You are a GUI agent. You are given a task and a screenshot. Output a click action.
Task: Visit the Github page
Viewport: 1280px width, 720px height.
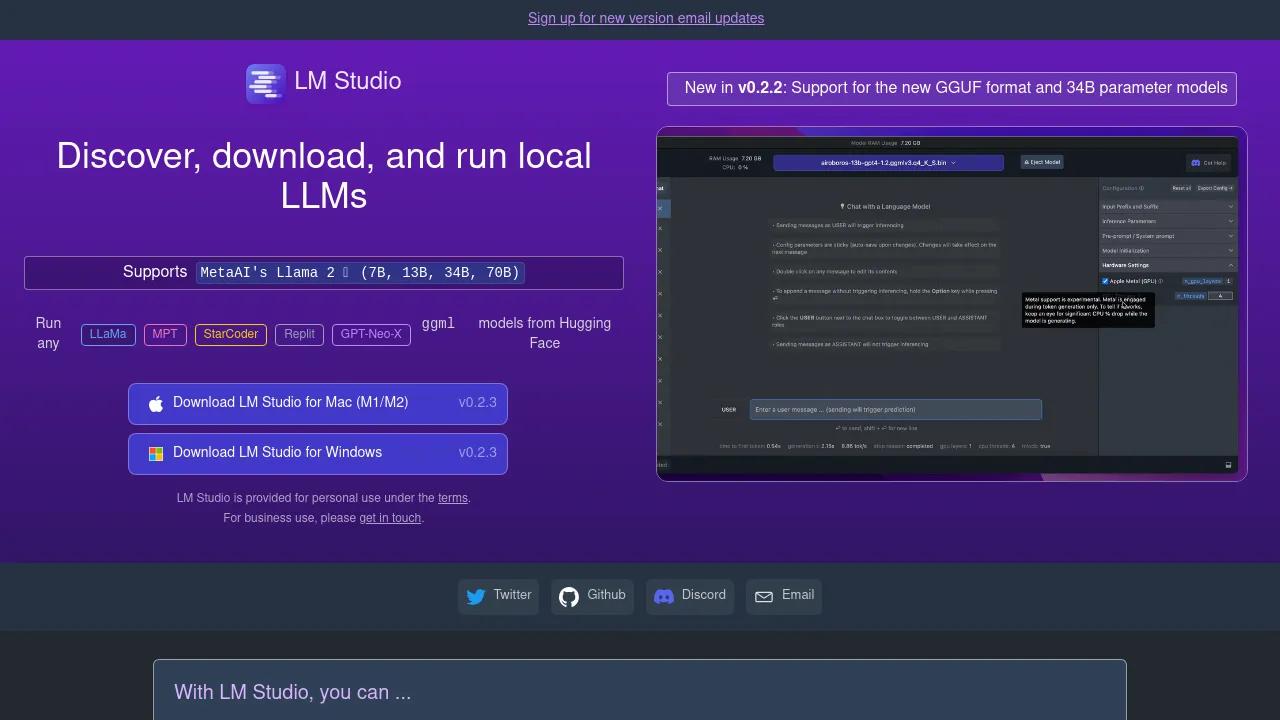pos(592,596)
